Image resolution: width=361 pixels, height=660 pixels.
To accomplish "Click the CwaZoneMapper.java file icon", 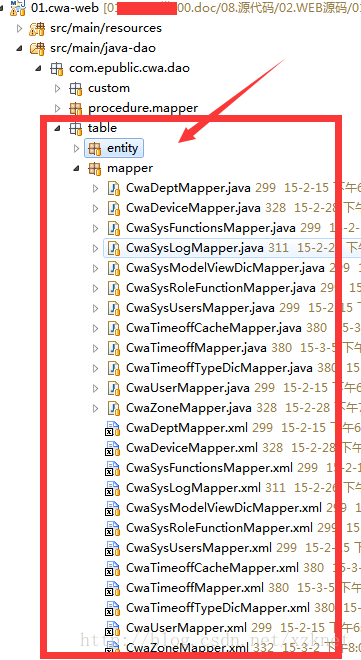I will 114,408.
